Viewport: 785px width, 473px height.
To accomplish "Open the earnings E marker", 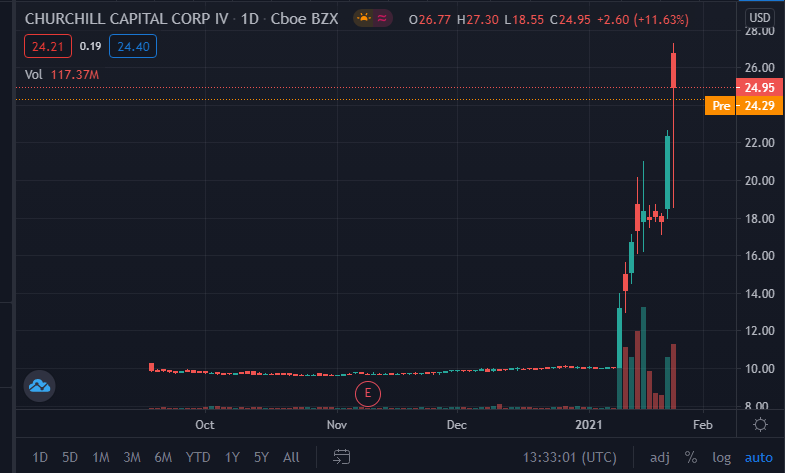I will (x=368, y=393).
